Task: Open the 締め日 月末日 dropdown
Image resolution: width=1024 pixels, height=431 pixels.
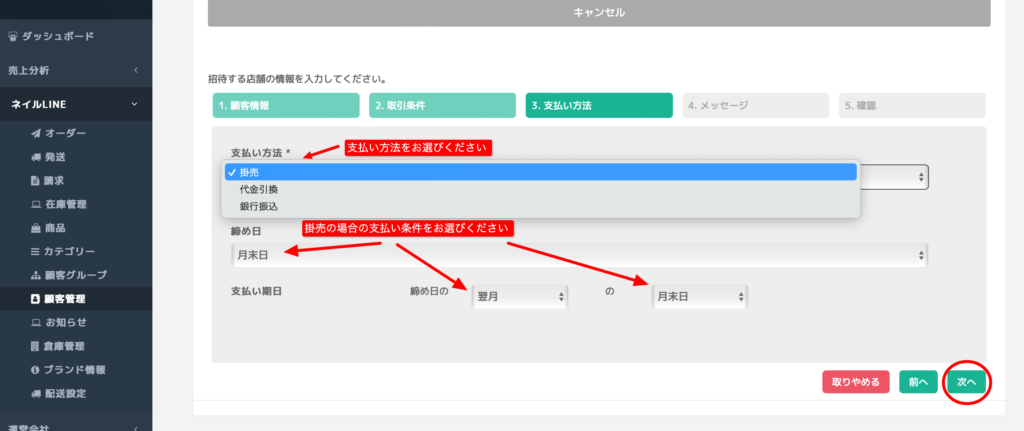Action: click(x=579, y=255)
